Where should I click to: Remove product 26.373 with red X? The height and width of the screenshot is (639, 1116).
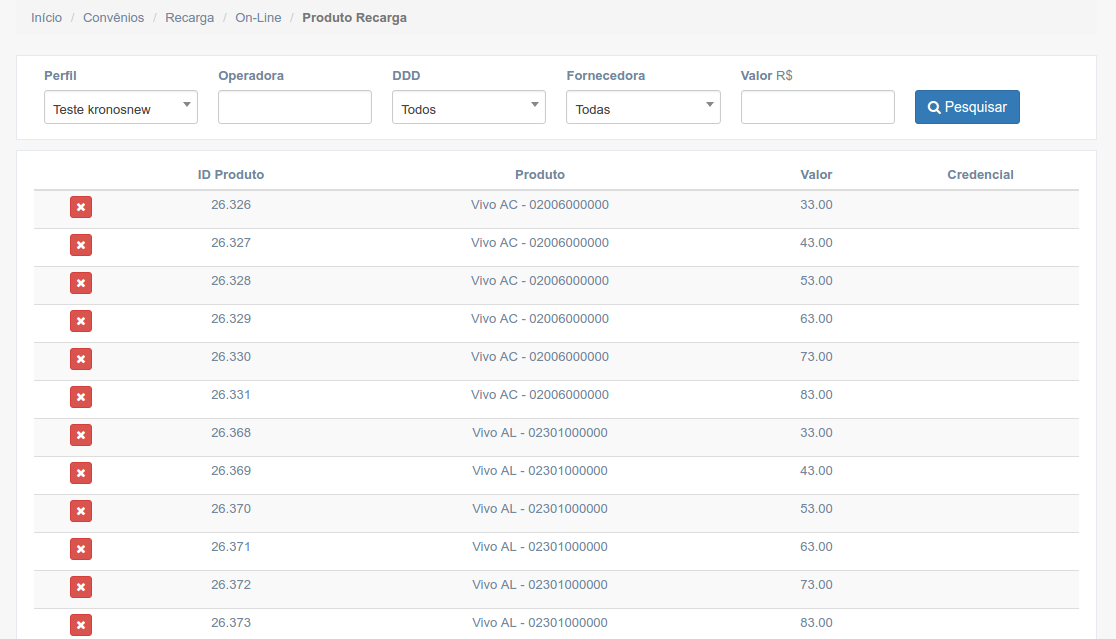(81, 625)
